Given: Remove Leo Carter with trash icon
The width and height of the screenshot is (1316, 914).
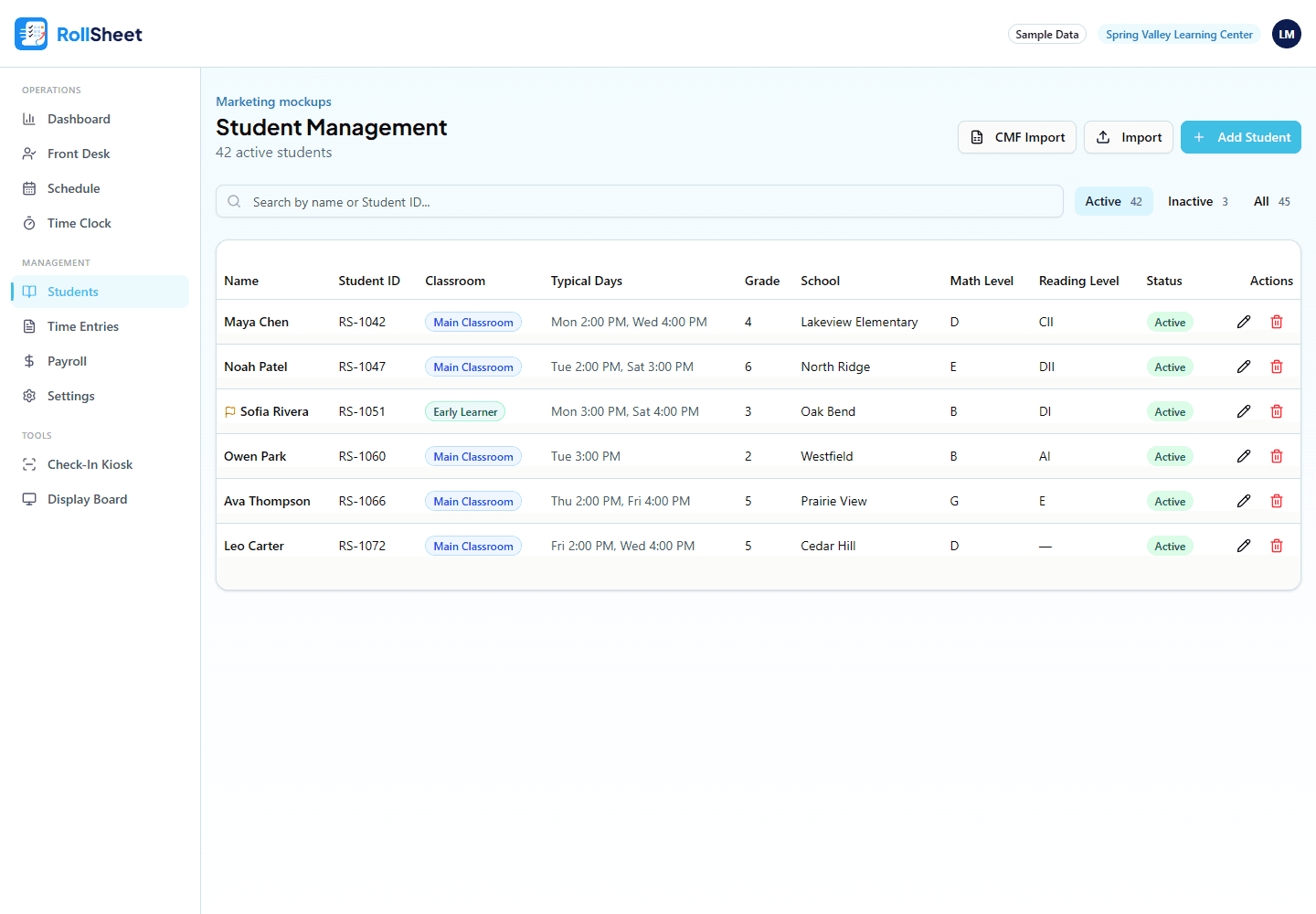Looking at the screenshot, I should 1277,546.
